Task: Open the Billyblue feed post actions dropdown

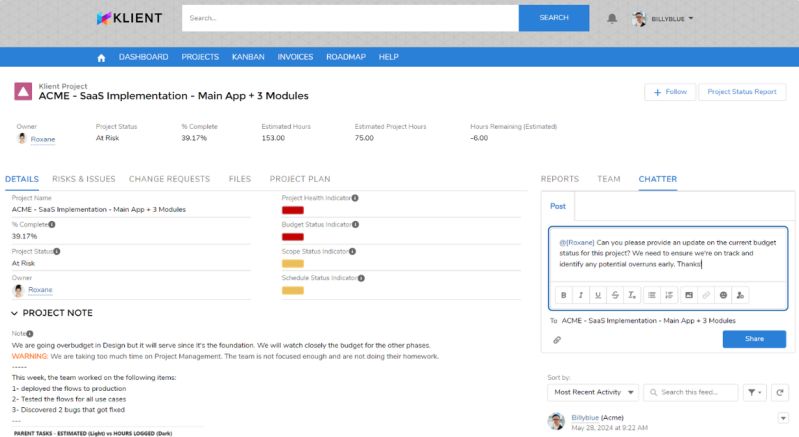Action: pyautogui.click(x=783, y=418)
